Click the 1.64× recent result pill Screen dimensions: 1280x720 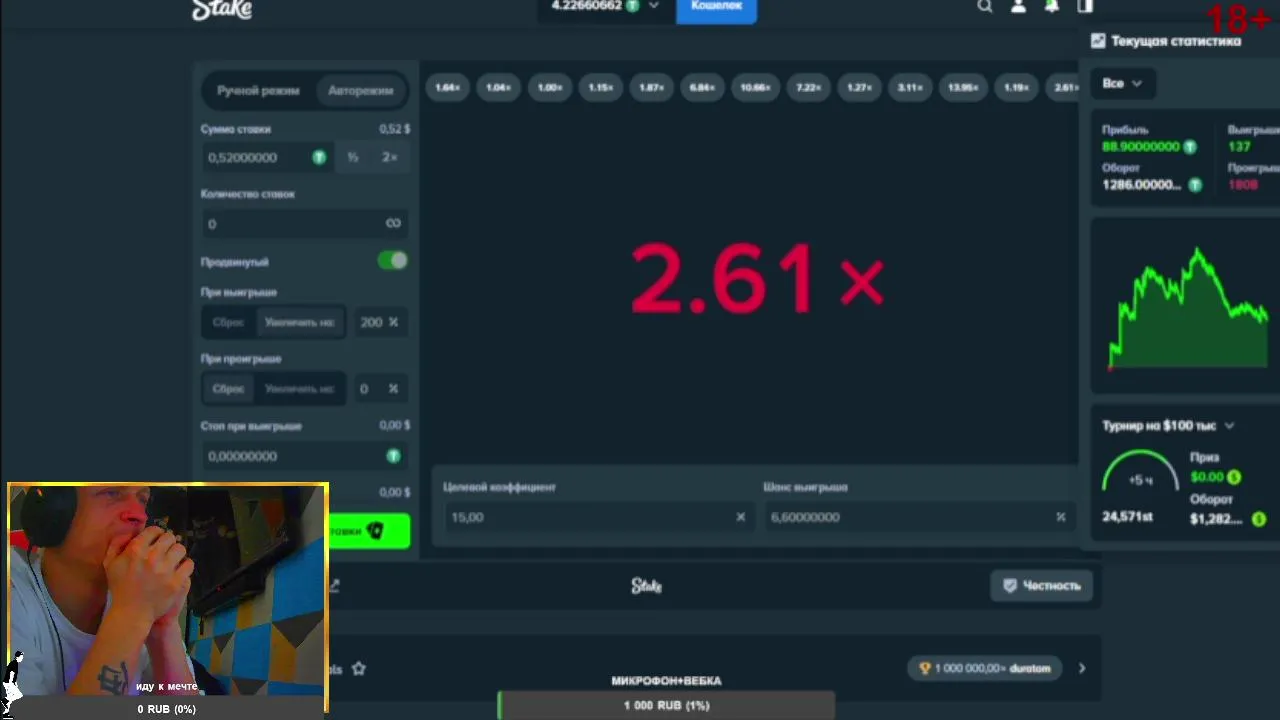click(447, 88)
